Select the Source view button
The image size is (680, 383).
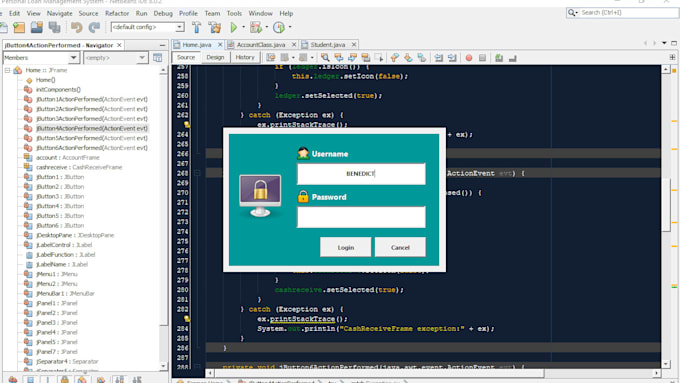186,57
